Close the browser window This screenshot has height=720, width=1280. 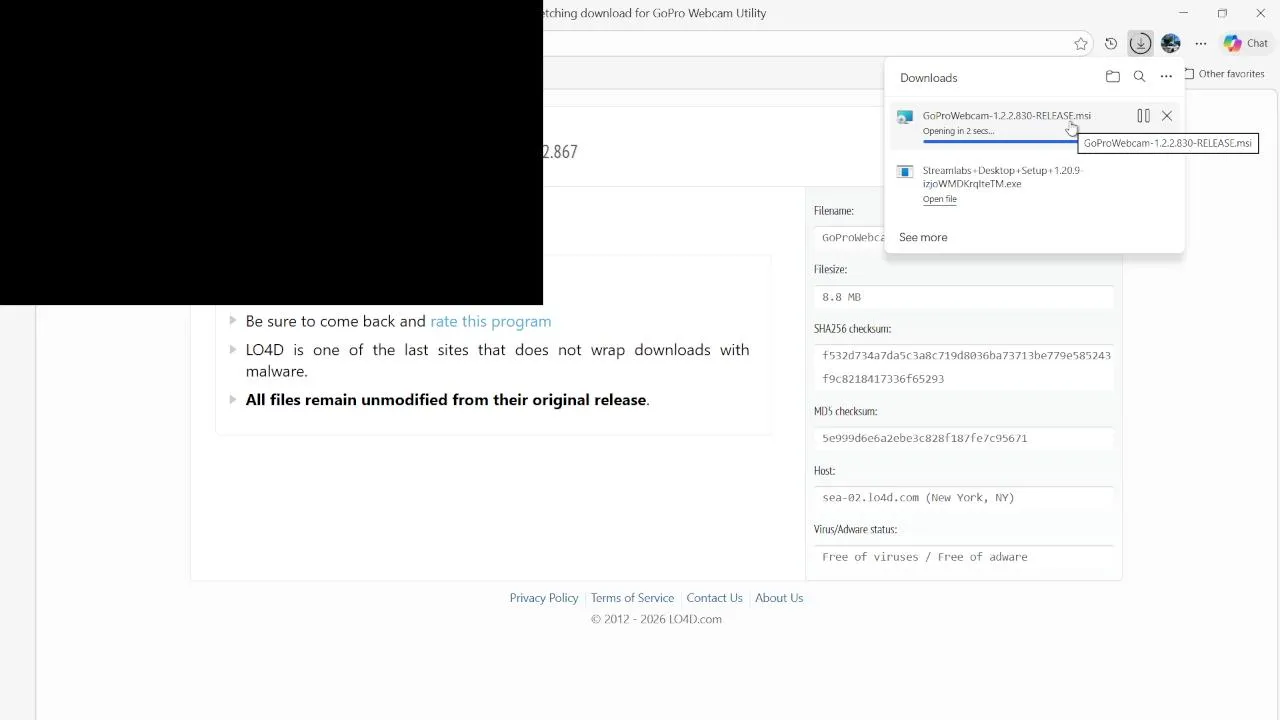click(x=1260, y=13)
